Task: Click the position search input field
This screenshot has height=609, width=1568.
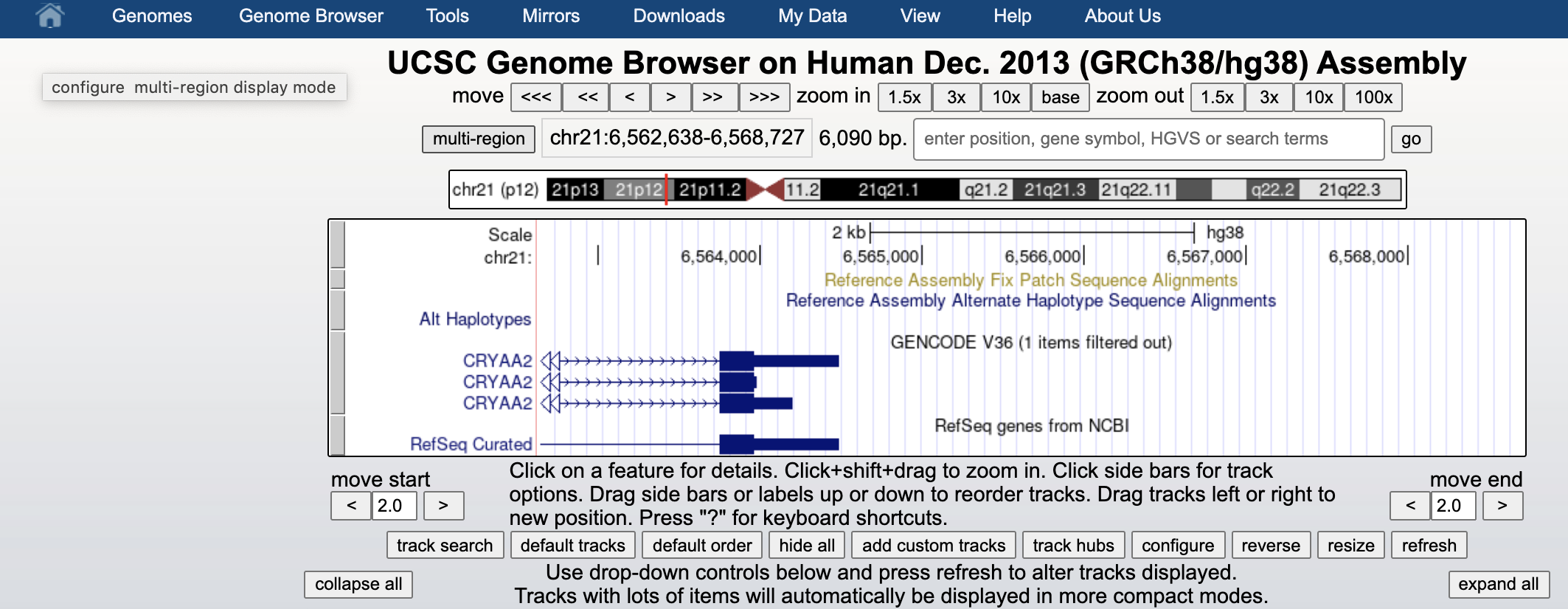Action: (x=1148, y=139)
